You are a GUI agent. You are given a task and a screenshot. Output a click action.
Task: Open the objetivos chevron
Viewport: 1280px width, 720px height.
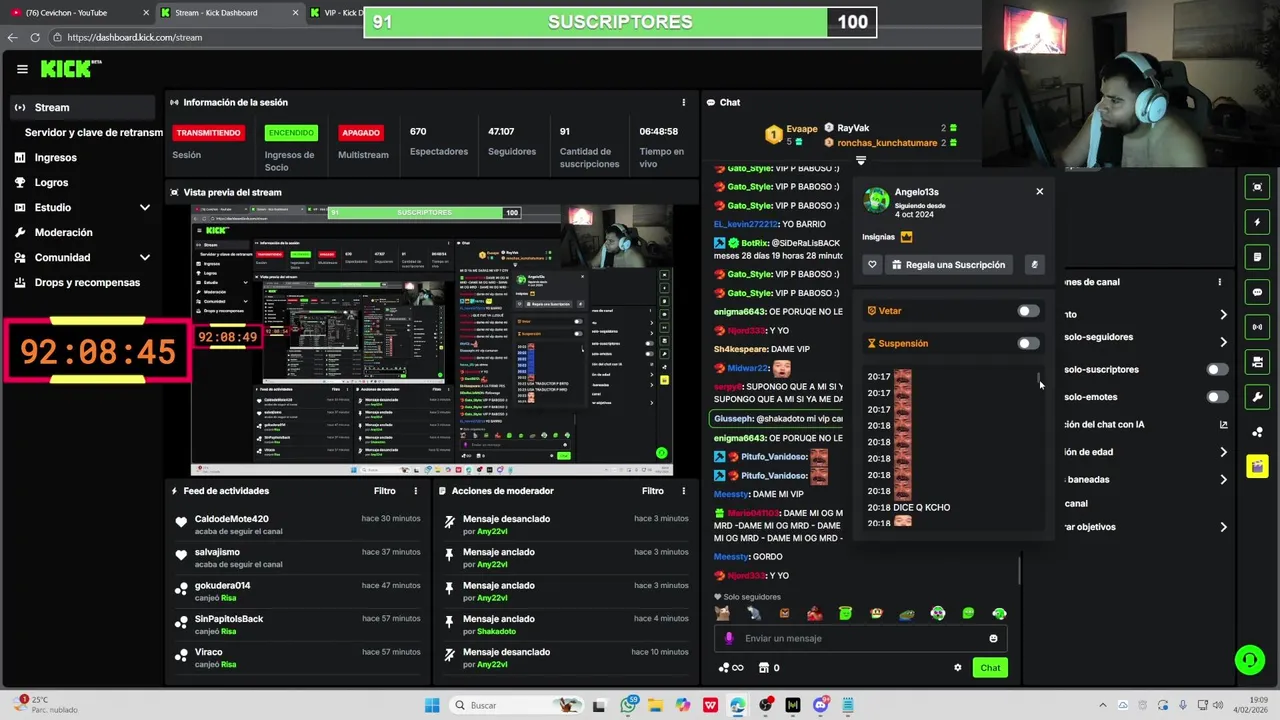1223,527
